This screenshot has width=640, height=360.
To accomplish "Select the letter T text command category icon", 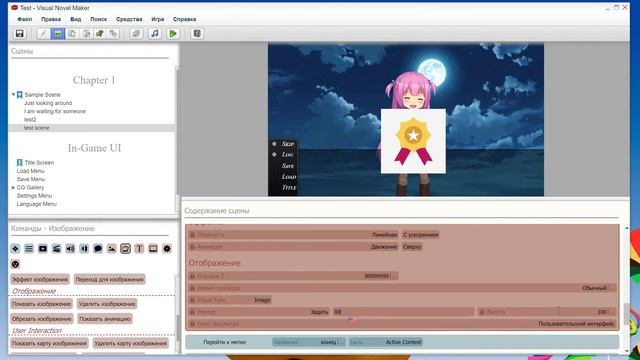I will 139,249.
